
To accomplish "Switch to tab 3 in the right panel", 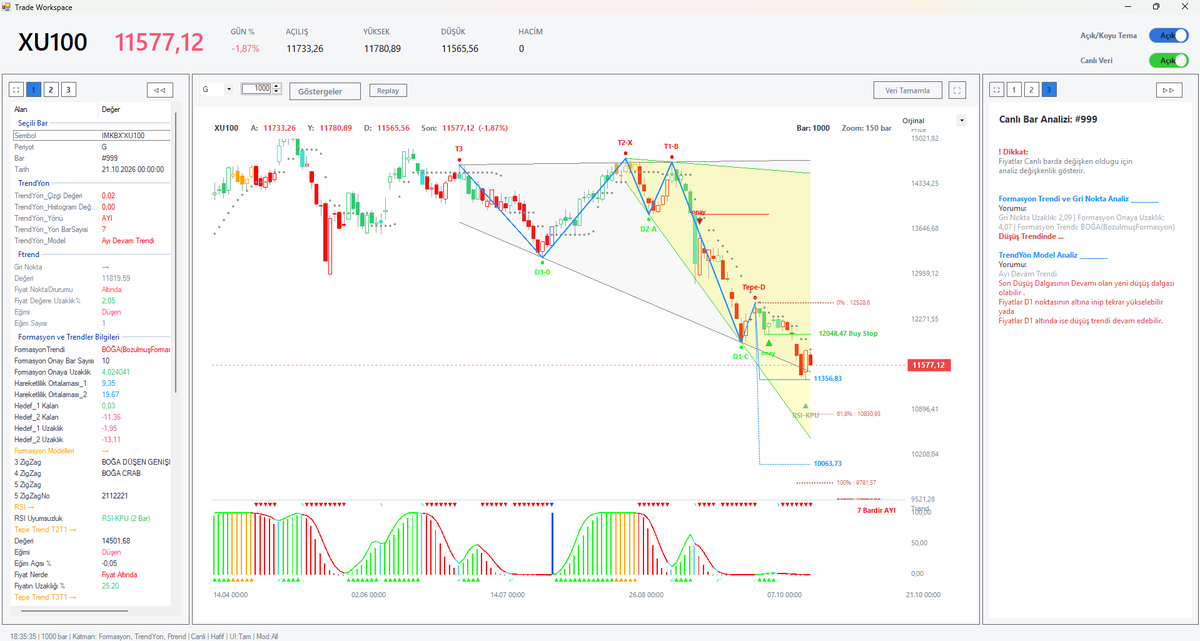I will pos(1048,90).
